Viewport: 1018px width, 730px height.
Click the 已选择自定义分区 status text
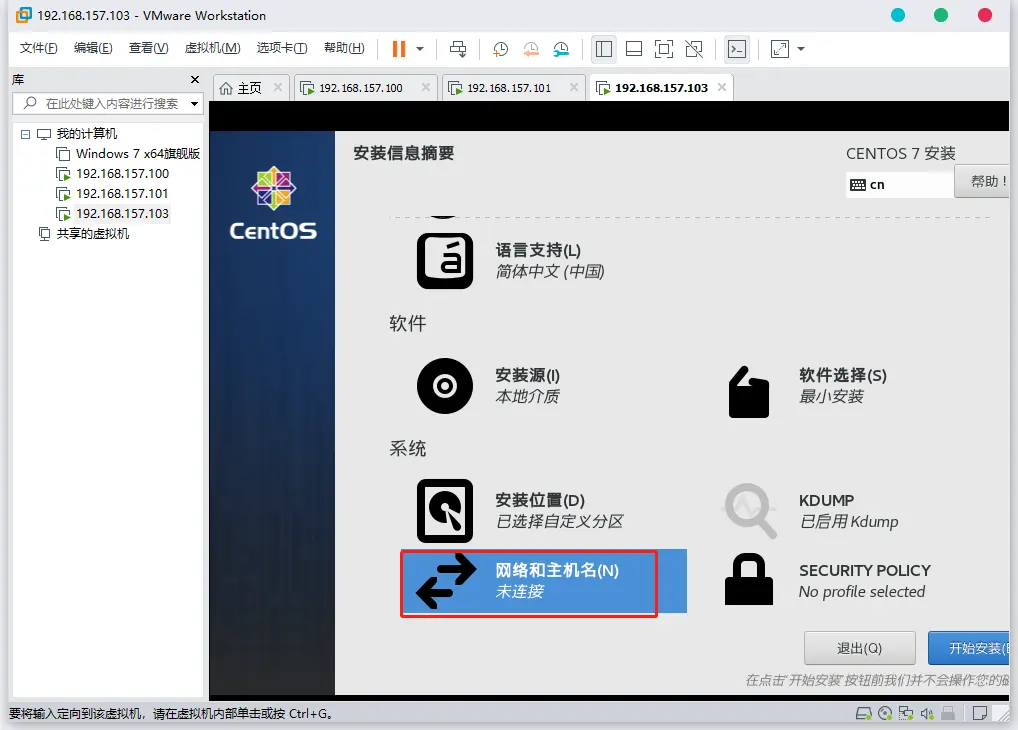(559, 522)
